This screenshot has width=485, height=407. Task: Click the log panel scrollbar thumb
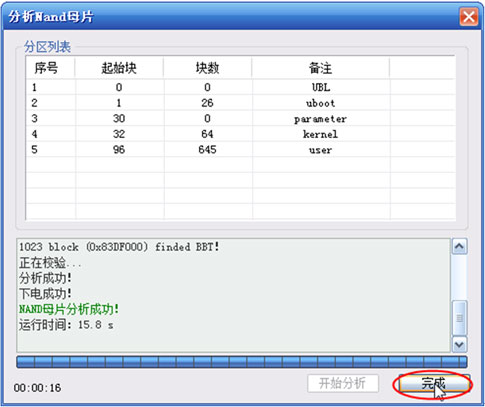(459, 318)
